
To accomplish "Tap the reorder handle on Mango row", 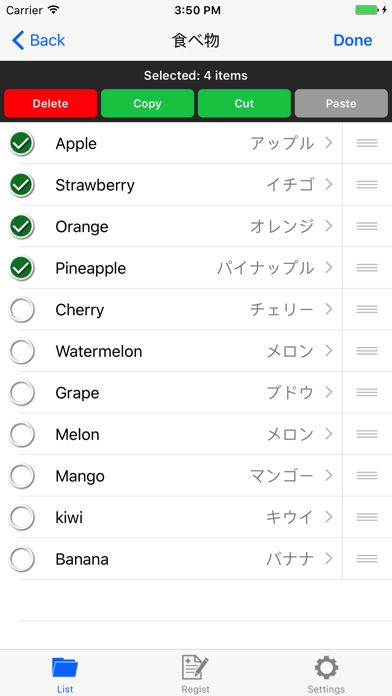I will [x=367, y=475].
